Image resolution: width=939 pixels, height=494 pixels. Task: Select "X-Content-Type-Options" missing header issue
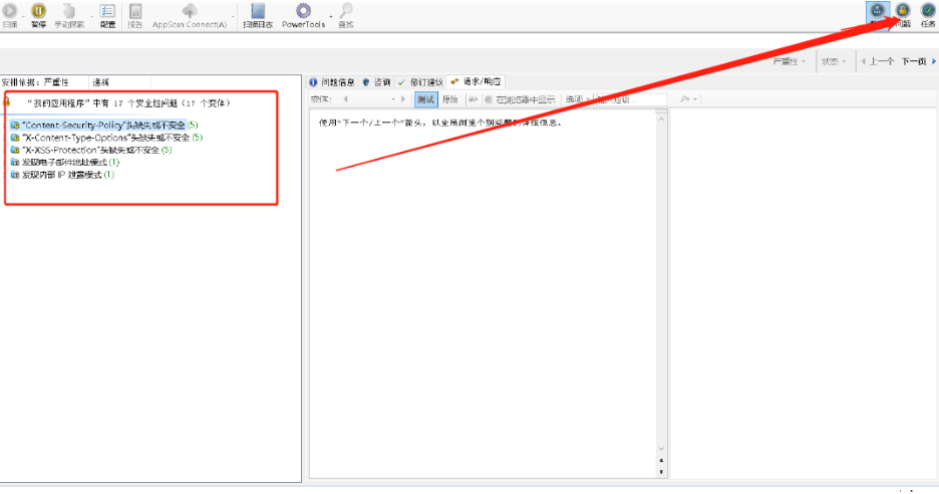point(107,138)
